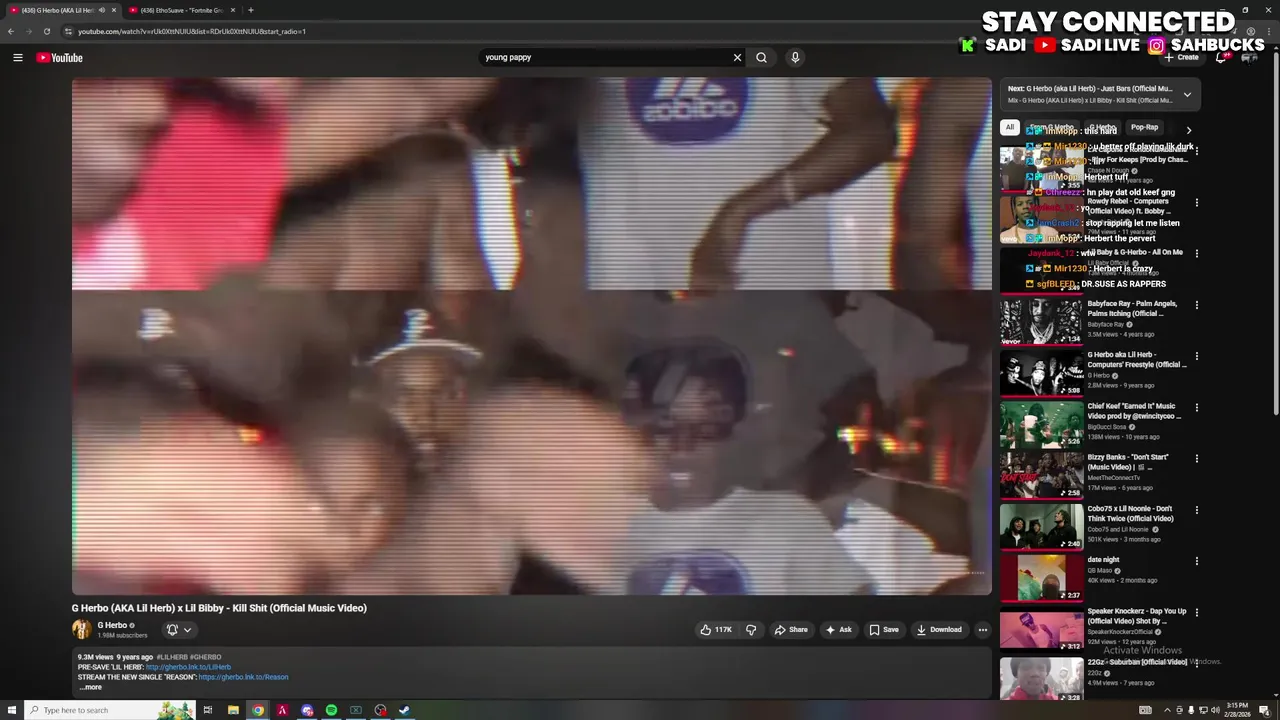
Task: Open Steam from the taskbar
Action: click(404, 710)
